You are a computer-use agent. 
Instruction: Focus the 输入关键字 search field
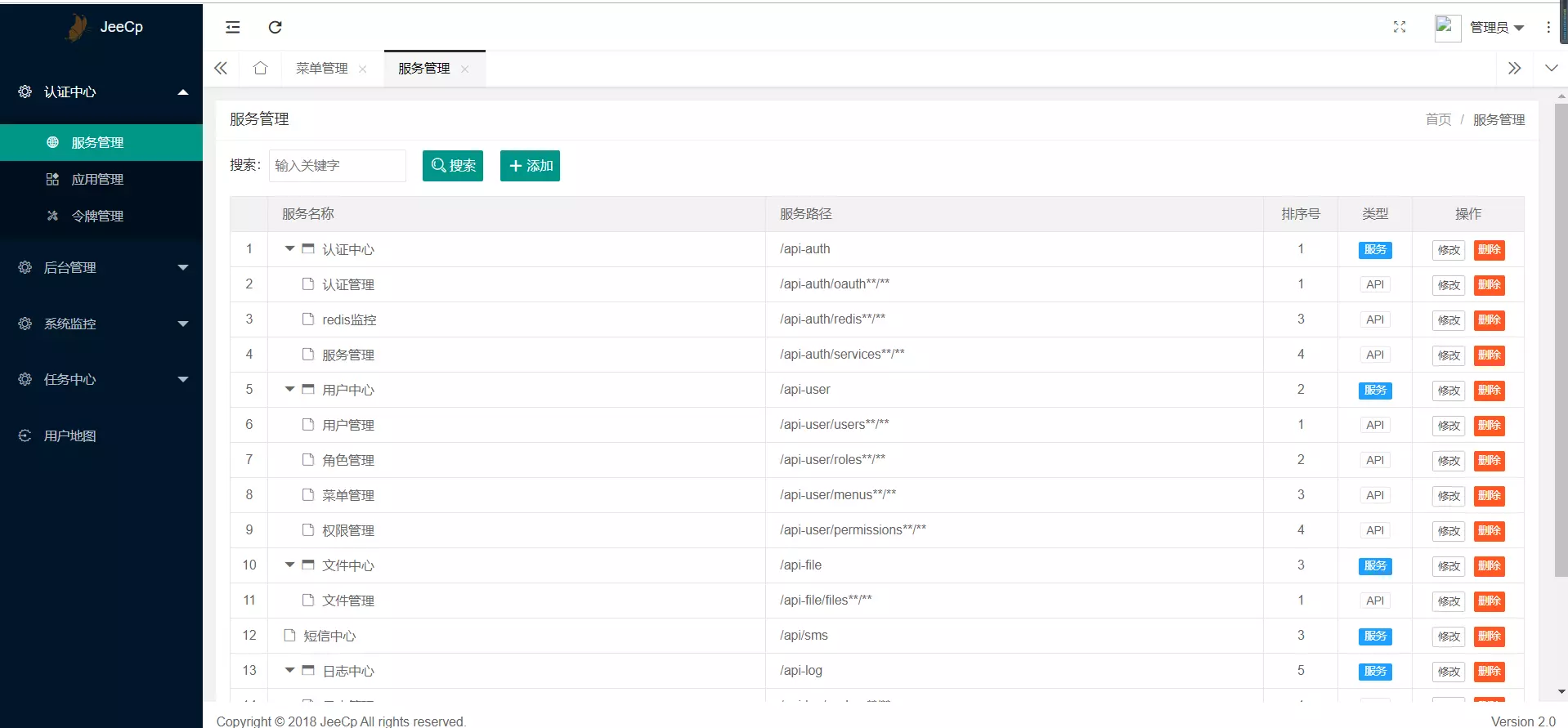337,166
